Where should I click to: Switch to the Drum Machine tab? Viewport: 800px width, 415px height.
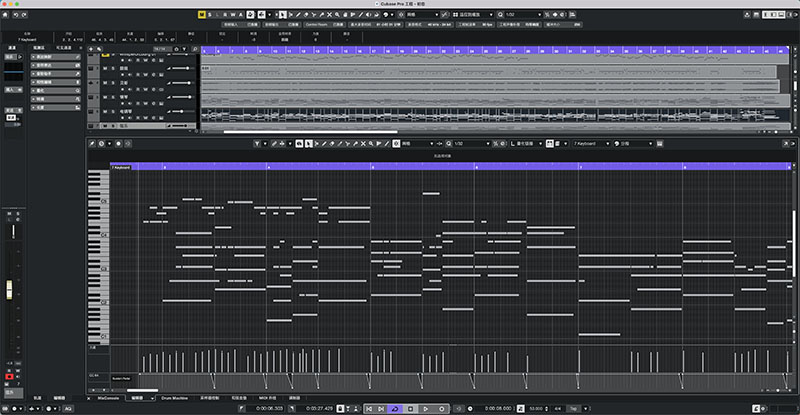[174, 398]
